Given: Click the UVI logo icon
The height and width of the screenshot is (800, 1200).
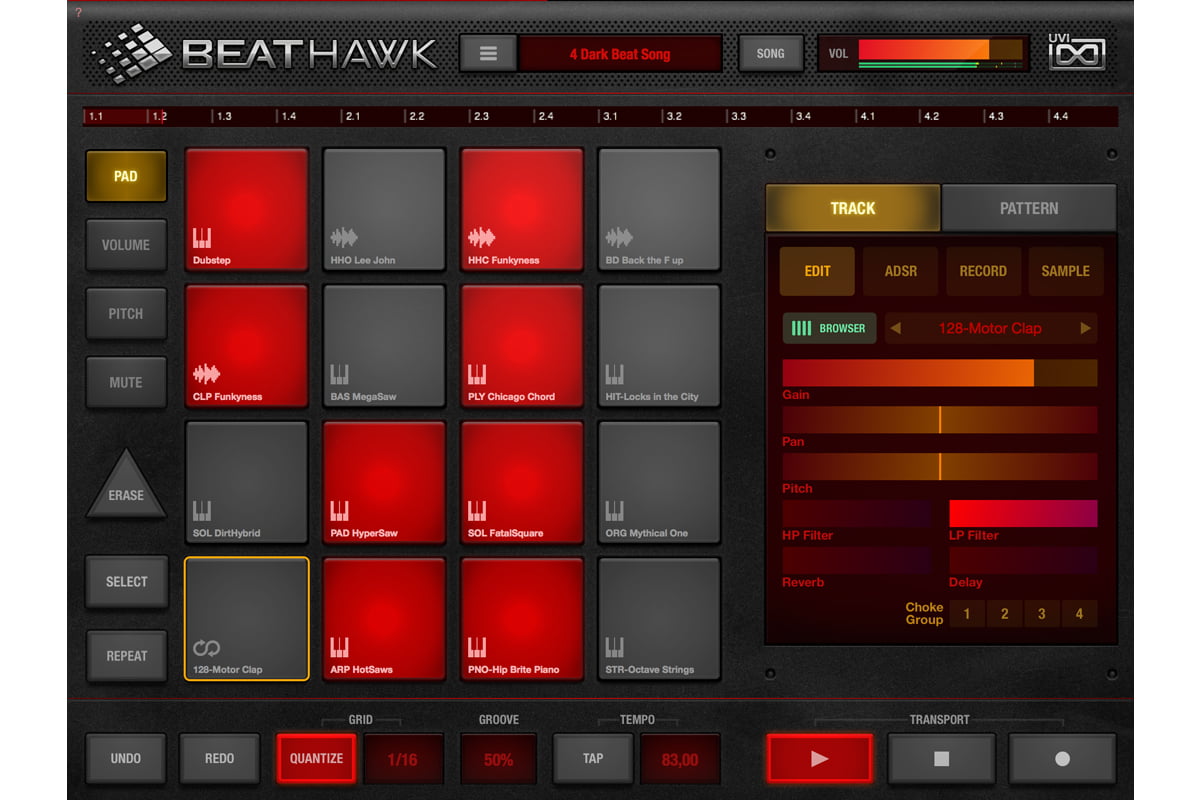Looking at the screenshot, I should click(1076, 52).
